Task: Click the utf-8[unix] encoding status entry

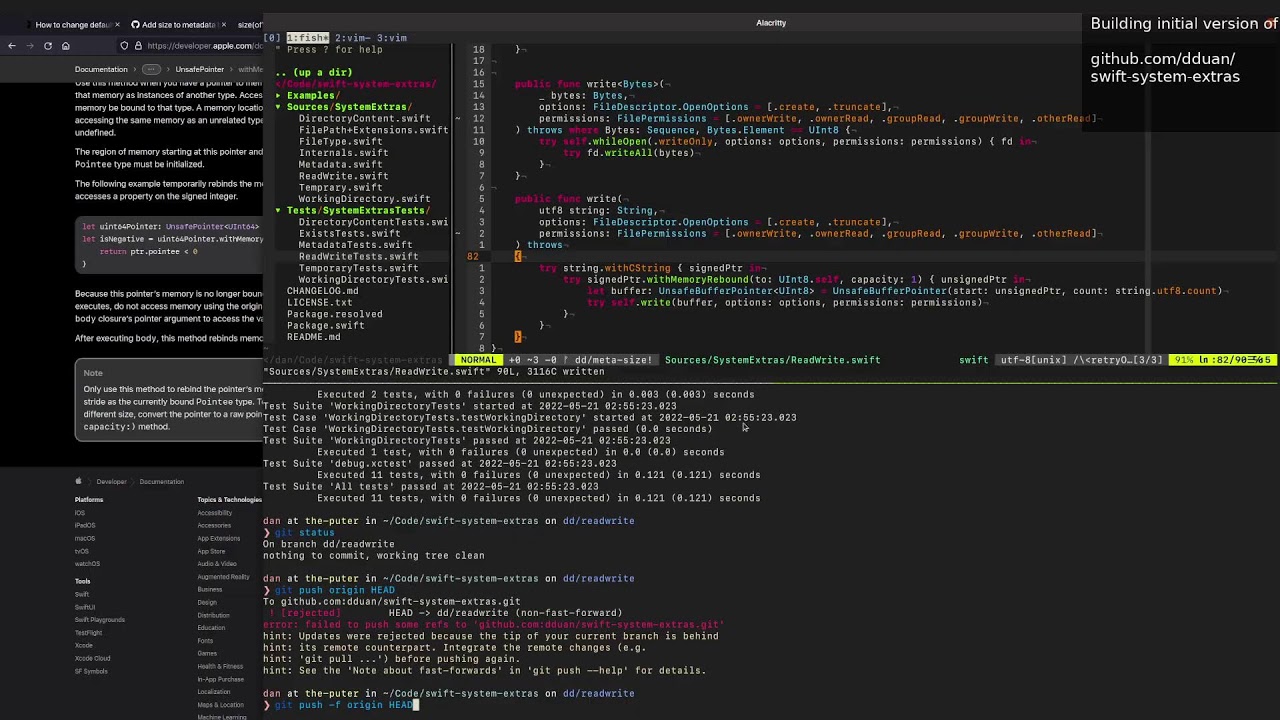Action: tap(1032, 360)
